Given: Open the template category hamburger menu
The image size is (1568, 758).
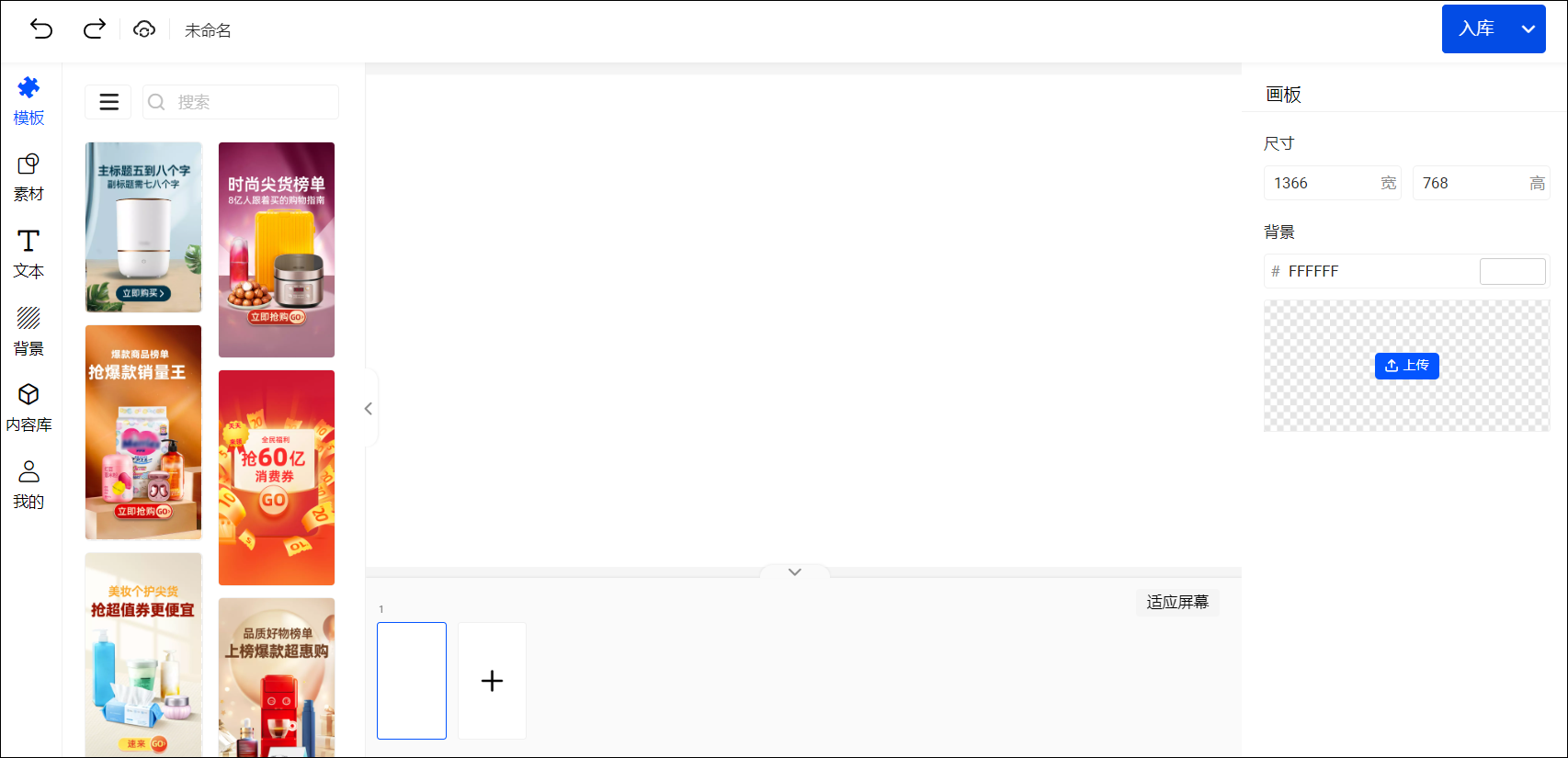Looking at the screenshot, I should (x=108, y=102).
